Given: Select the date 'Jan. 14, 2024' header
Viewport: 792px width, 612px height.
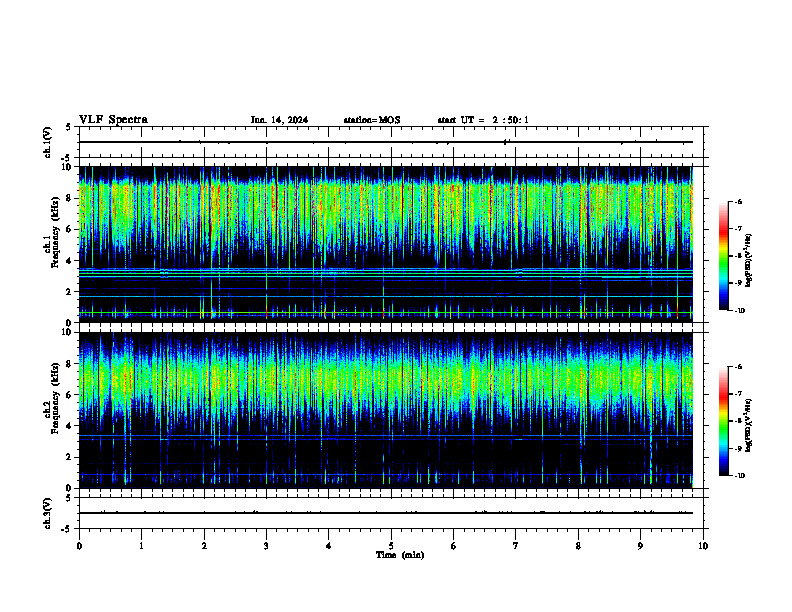Looking at the screenshot, I should point(279,120).
